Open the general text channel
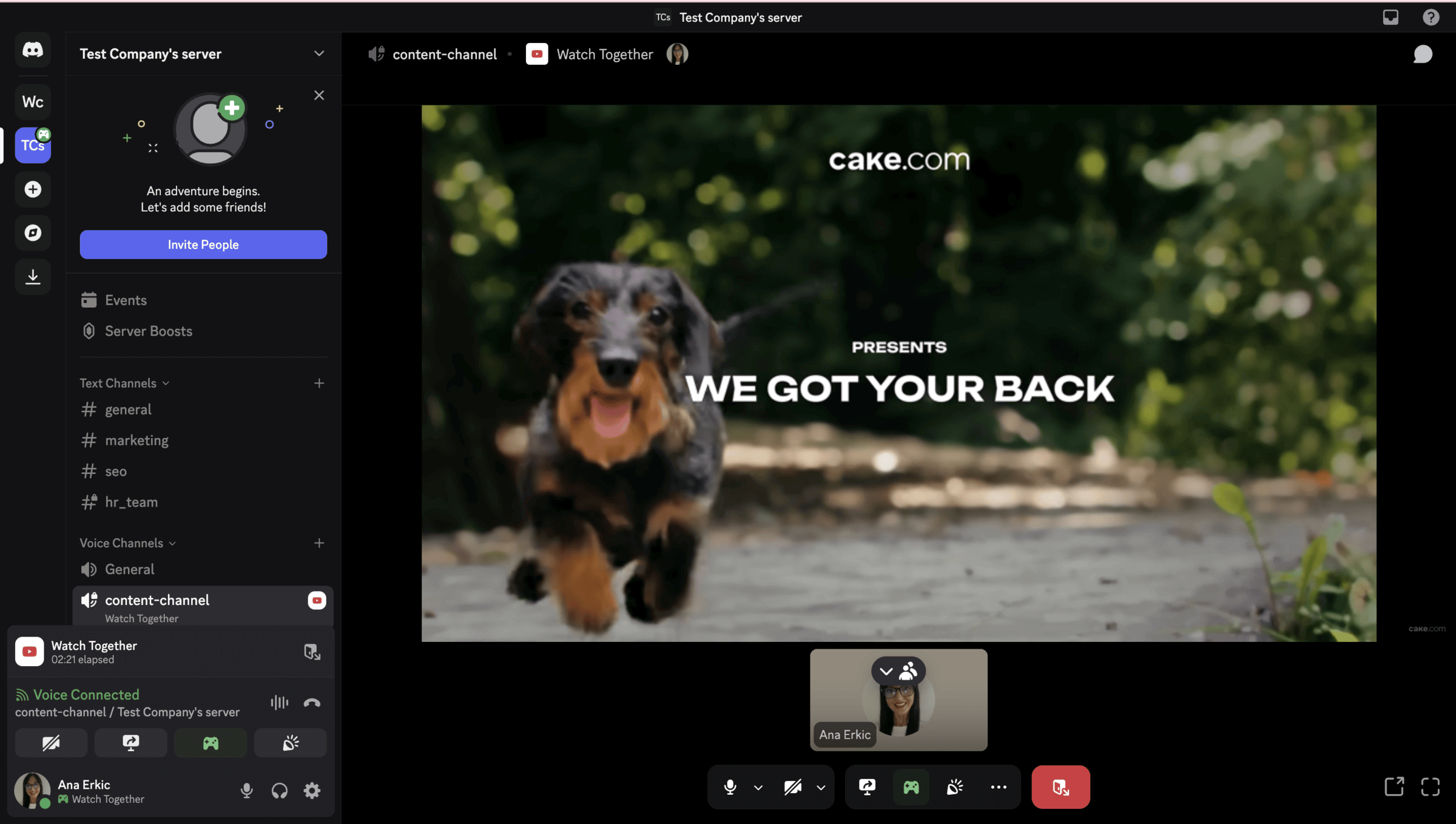1456x824 pixels. pos(203,409)
